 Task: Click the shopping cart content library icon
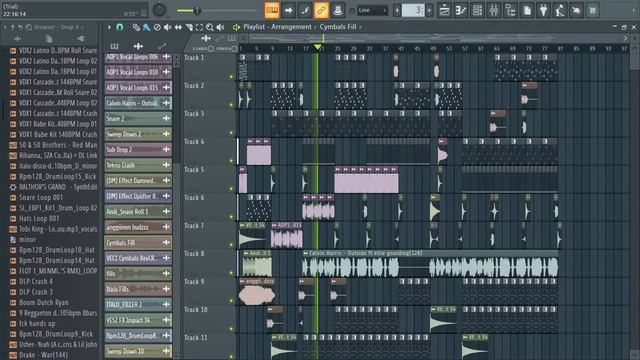click(x=593, y=11)
